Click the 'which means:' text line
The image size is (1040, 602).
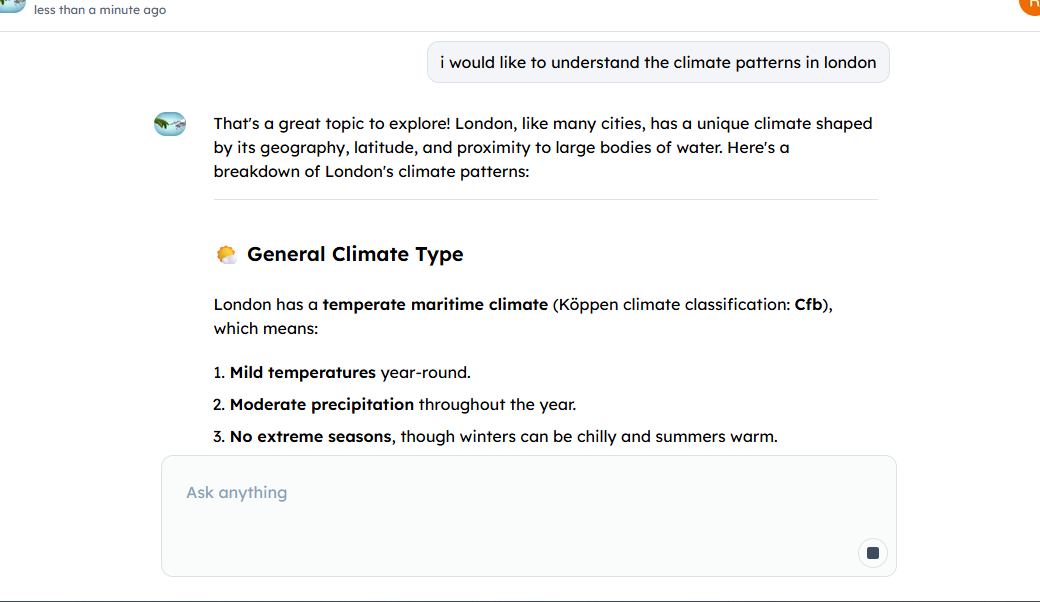pos(265,328)
